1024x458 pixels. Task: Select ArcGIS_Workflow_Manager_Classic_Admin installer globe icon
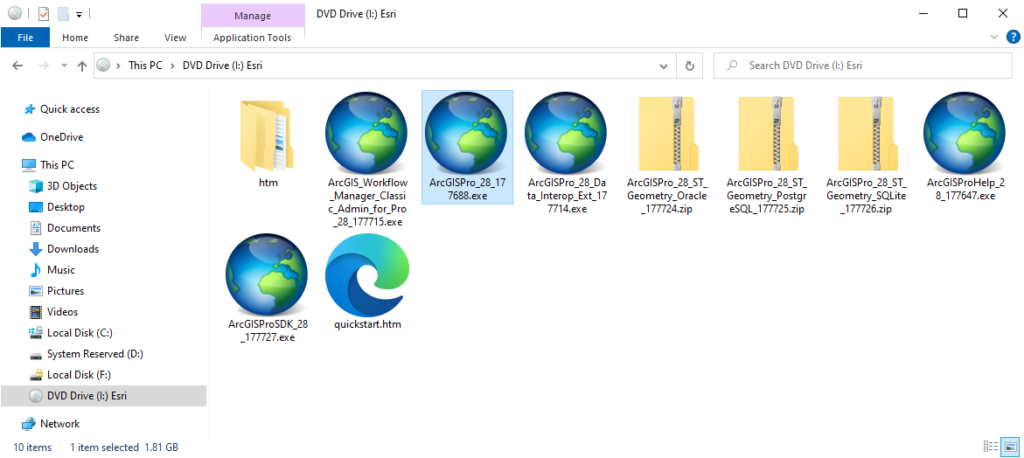(366, 133)
